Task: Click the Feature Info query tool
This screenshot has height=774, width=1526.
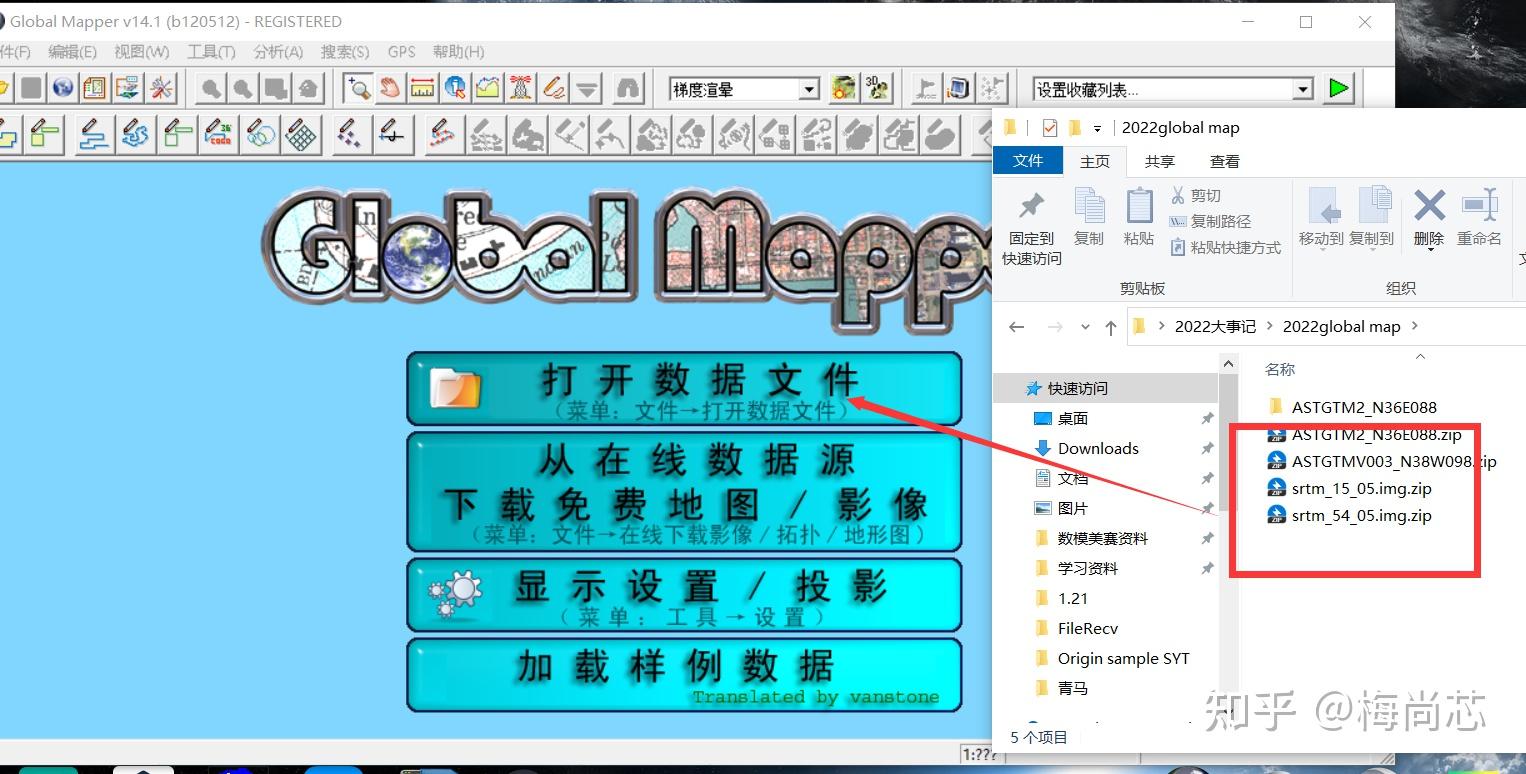Action: (x=455, y=88)
